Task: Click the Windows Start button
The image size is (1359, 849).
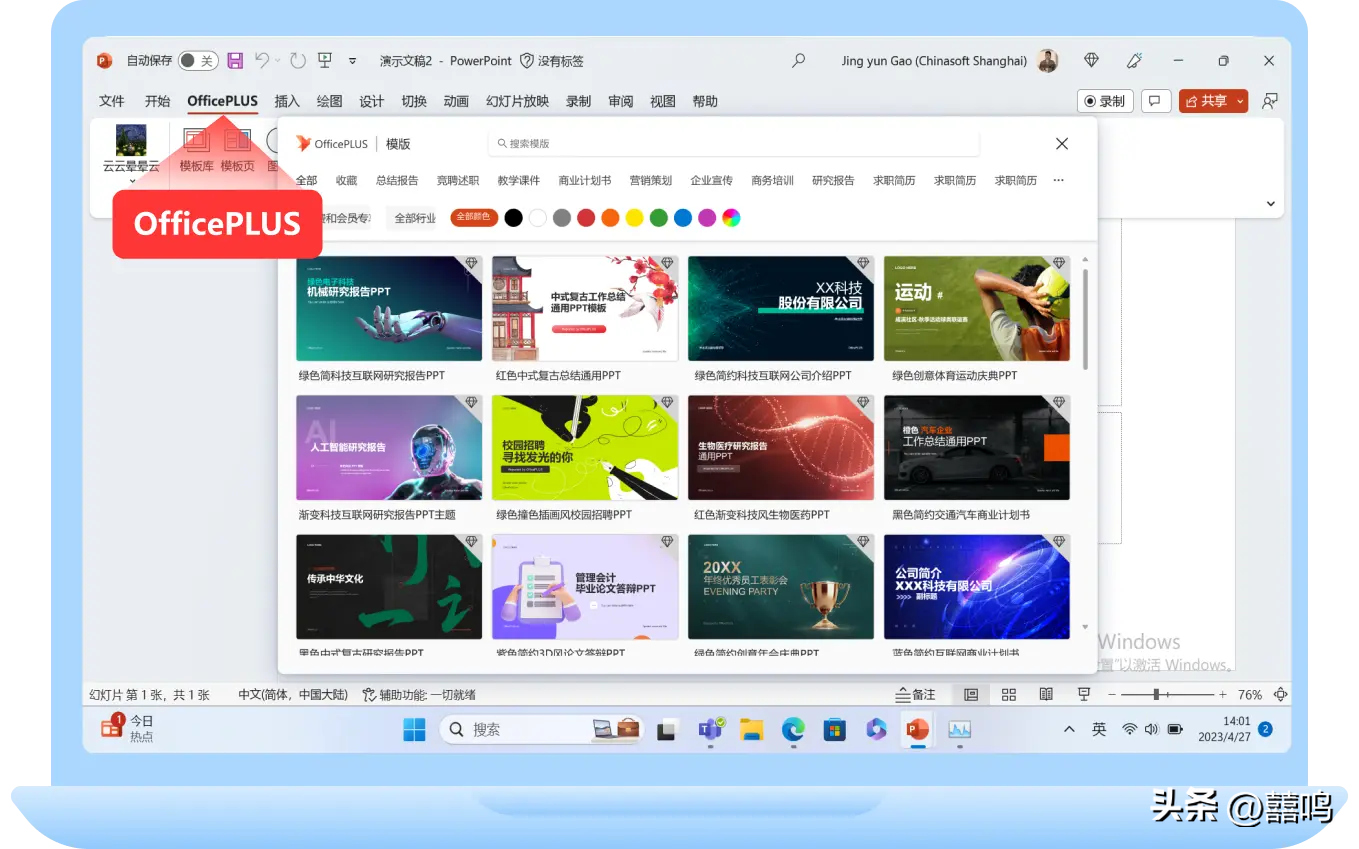Action: (414, 729)
